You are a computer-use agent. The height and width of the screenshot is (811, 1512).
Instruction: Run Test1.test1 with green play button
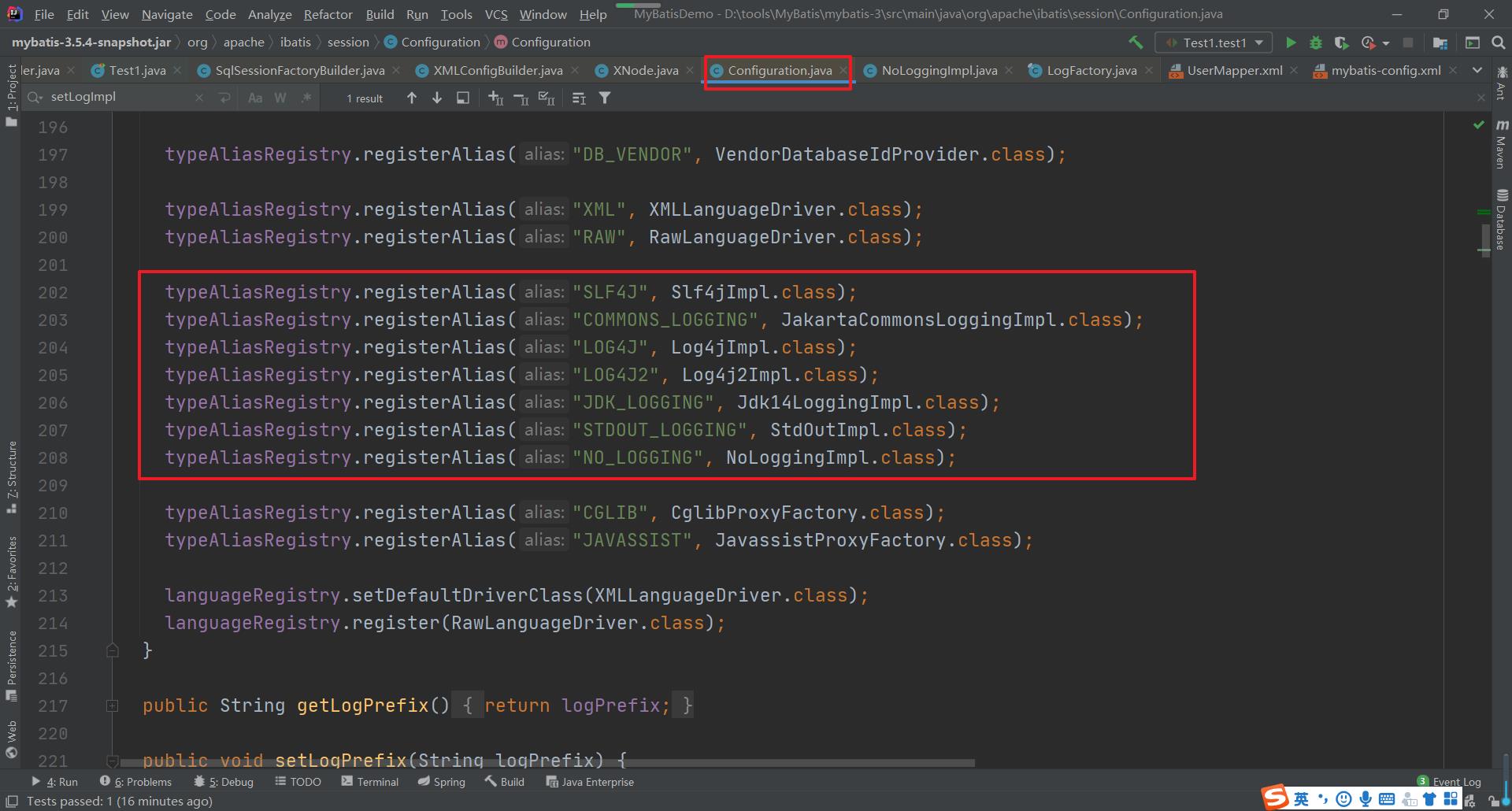(x=1291, y=43)
